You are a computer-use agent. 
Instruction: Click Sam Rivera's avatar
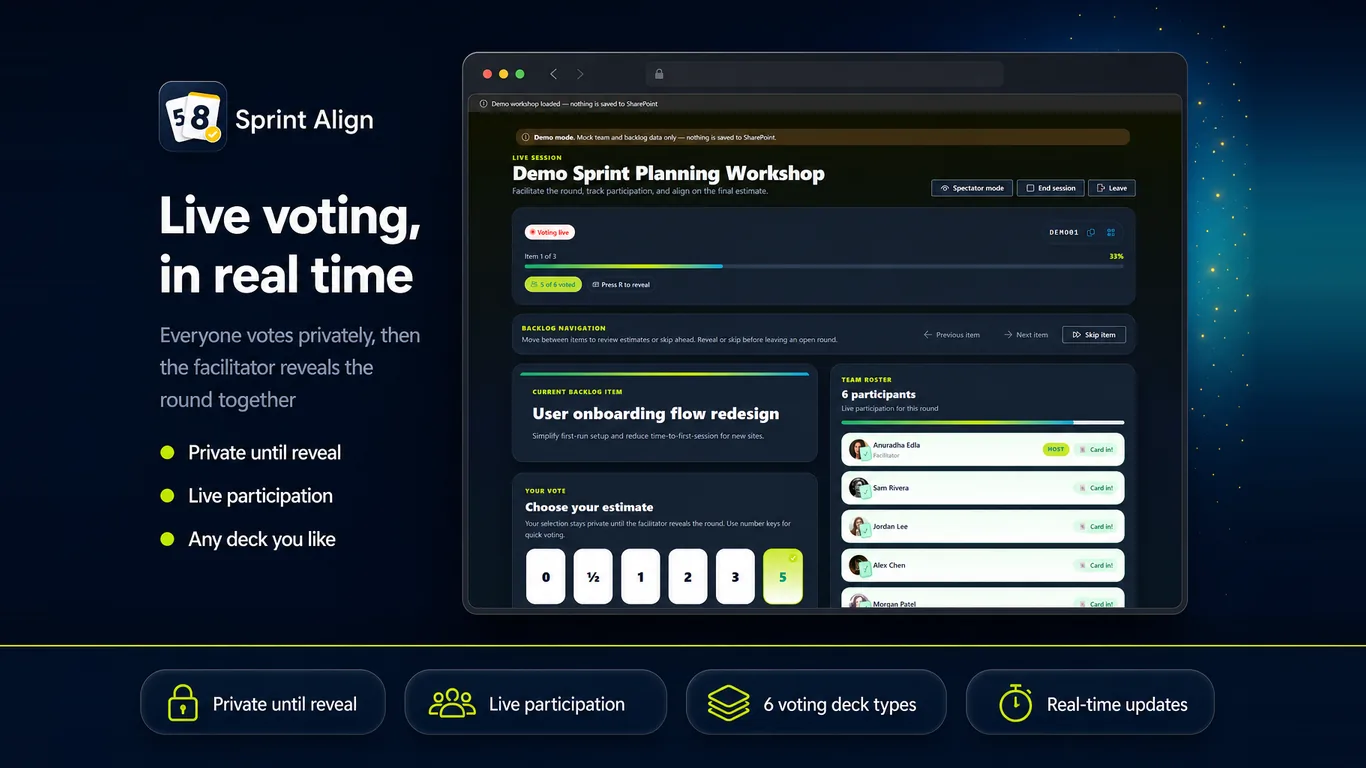pyautogui.click(x=859, y=488)
